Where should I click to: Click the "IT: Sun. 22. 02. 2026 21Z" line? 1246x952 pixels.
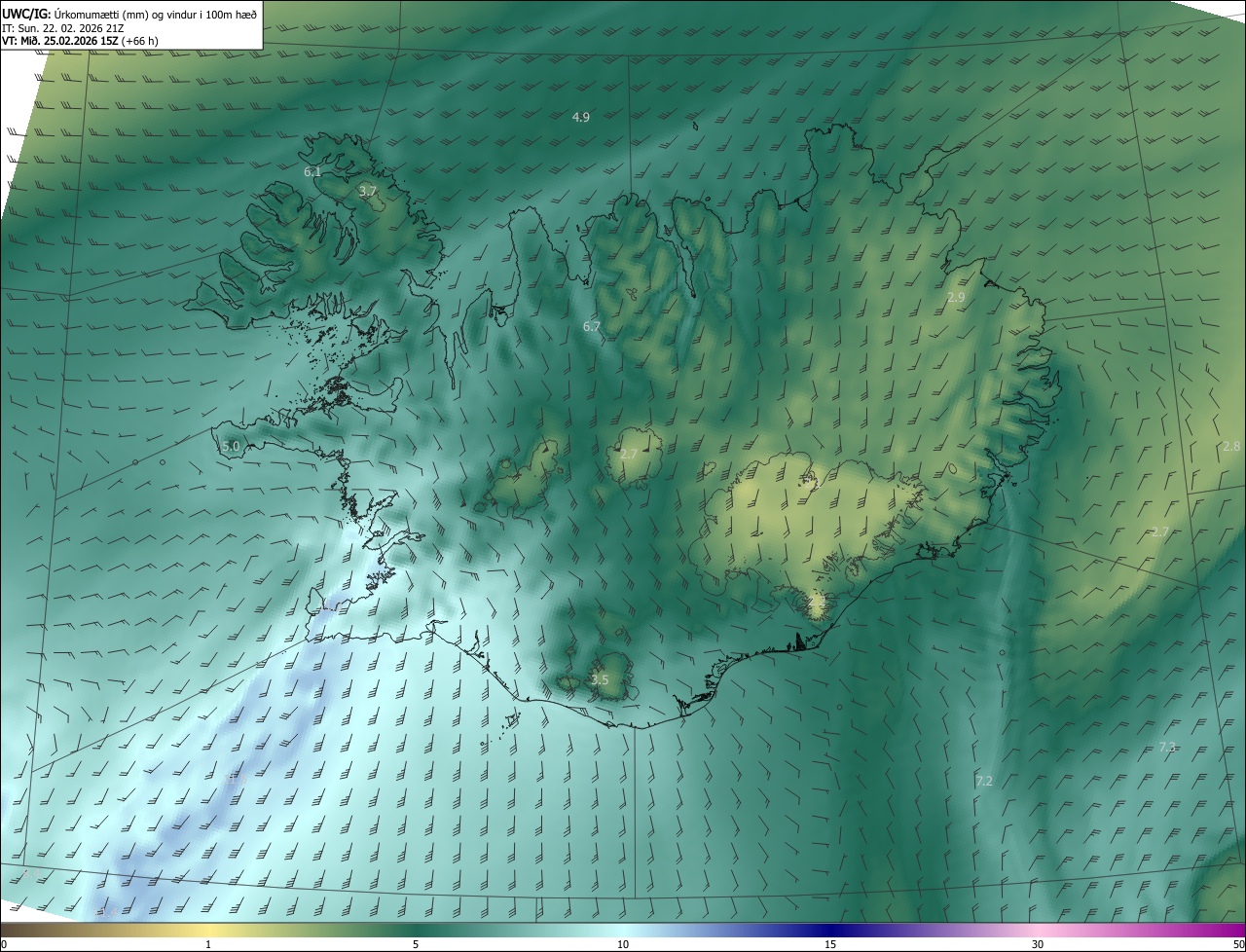63,28
